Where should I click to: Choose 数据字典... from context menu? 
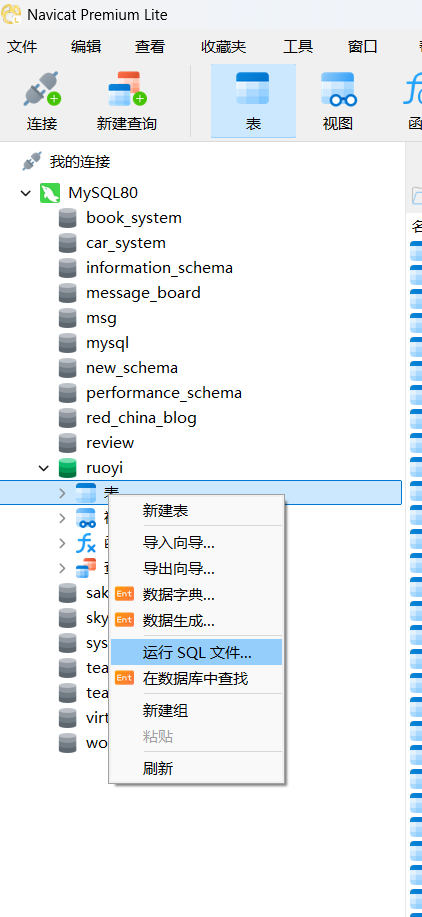196,595
